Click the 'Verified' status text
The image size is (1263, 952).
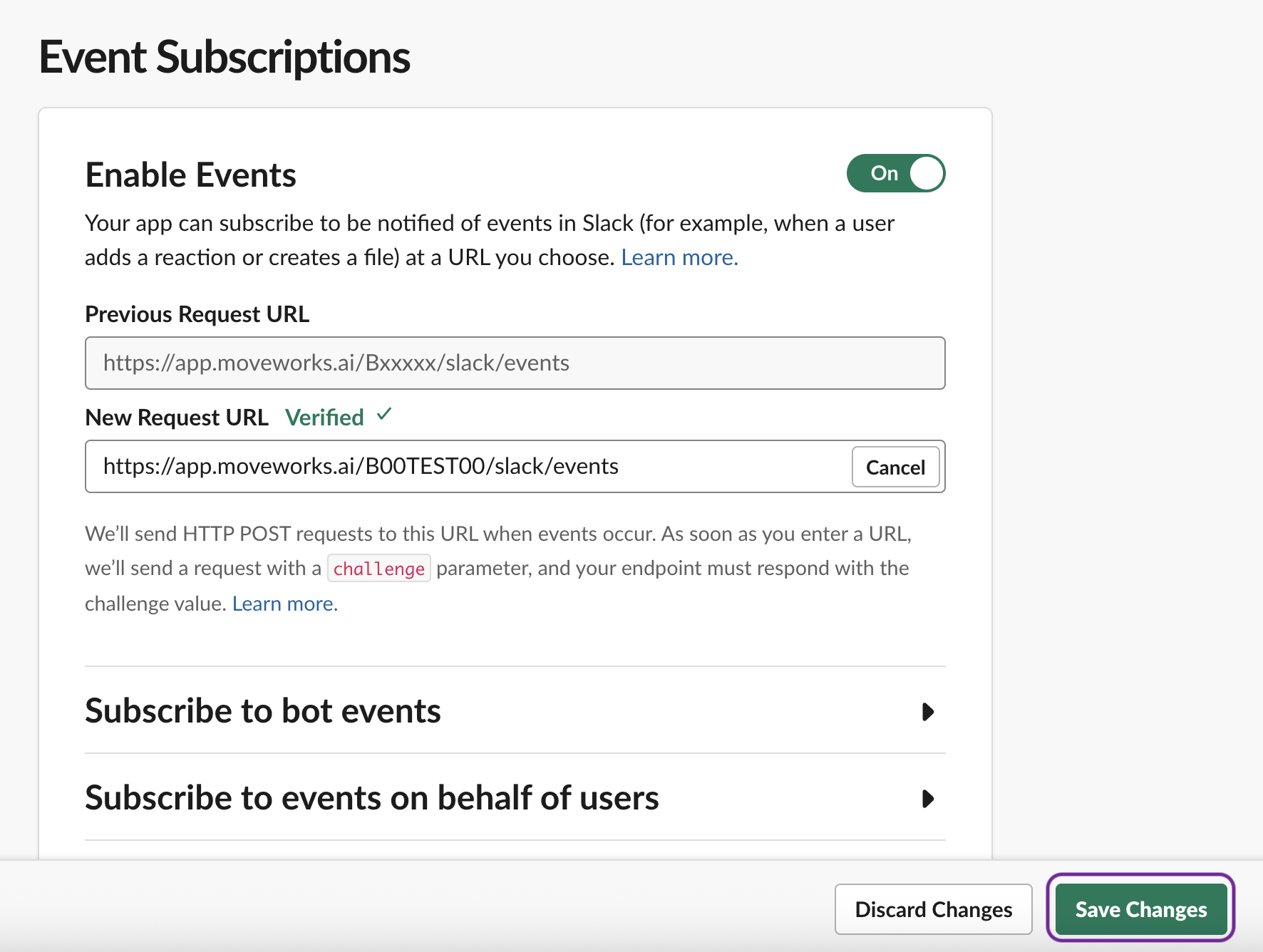coord(324,418)
